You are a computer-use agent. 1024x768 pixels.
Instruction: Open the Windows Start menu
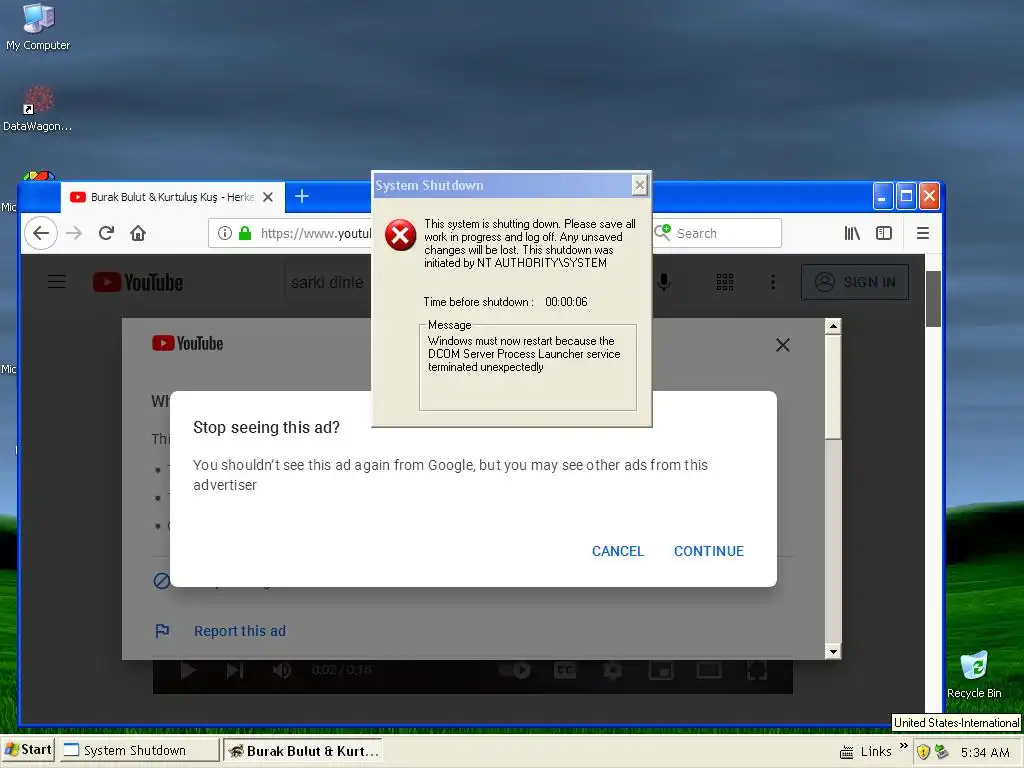[27, 750]
